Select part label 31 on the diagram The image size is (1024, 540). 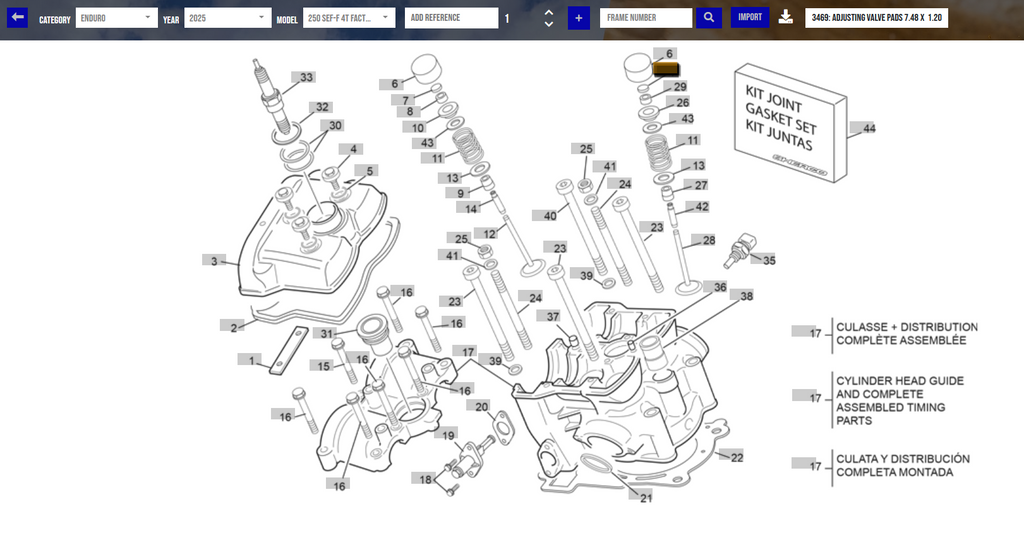pos(325,333)
